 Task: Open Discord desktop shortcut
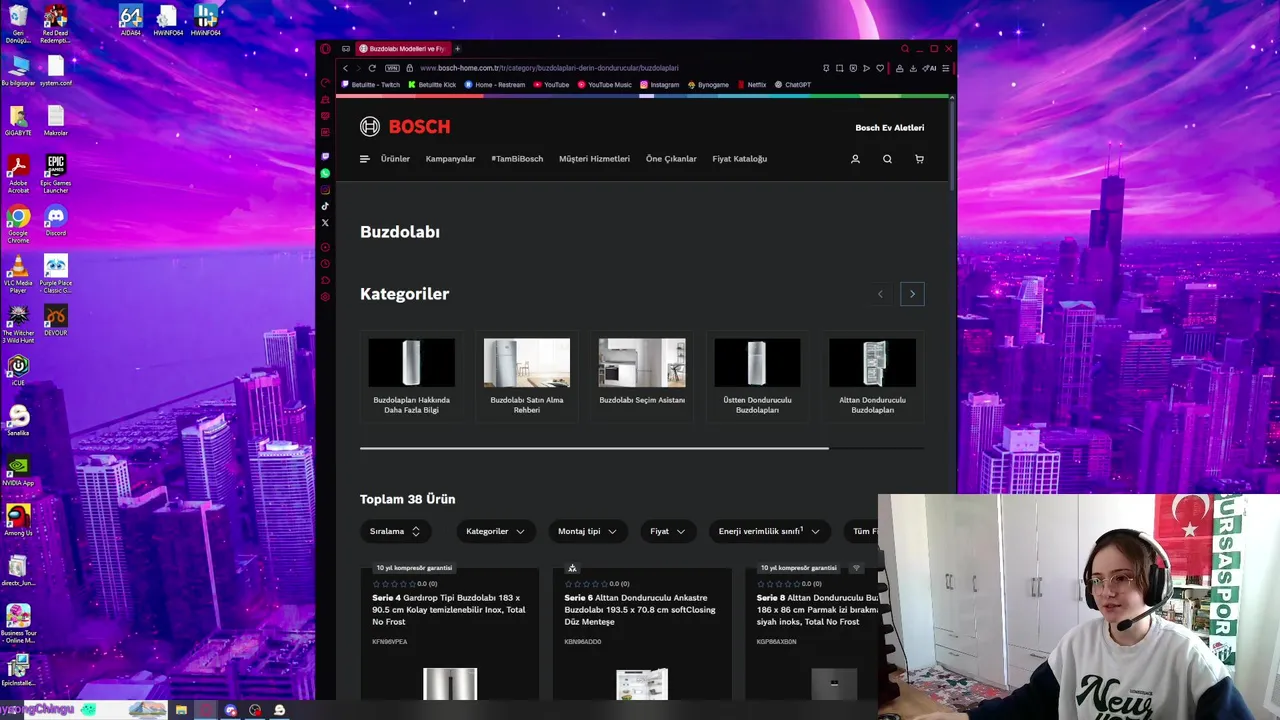(56, 222)
